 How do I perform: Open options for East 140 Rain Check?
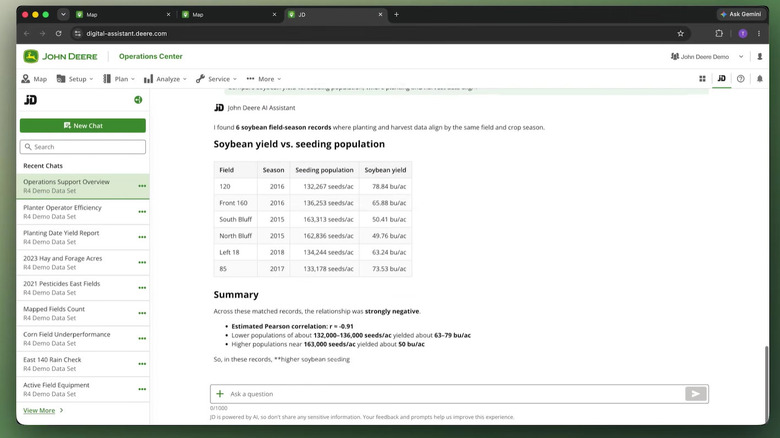tap(142, 364)
